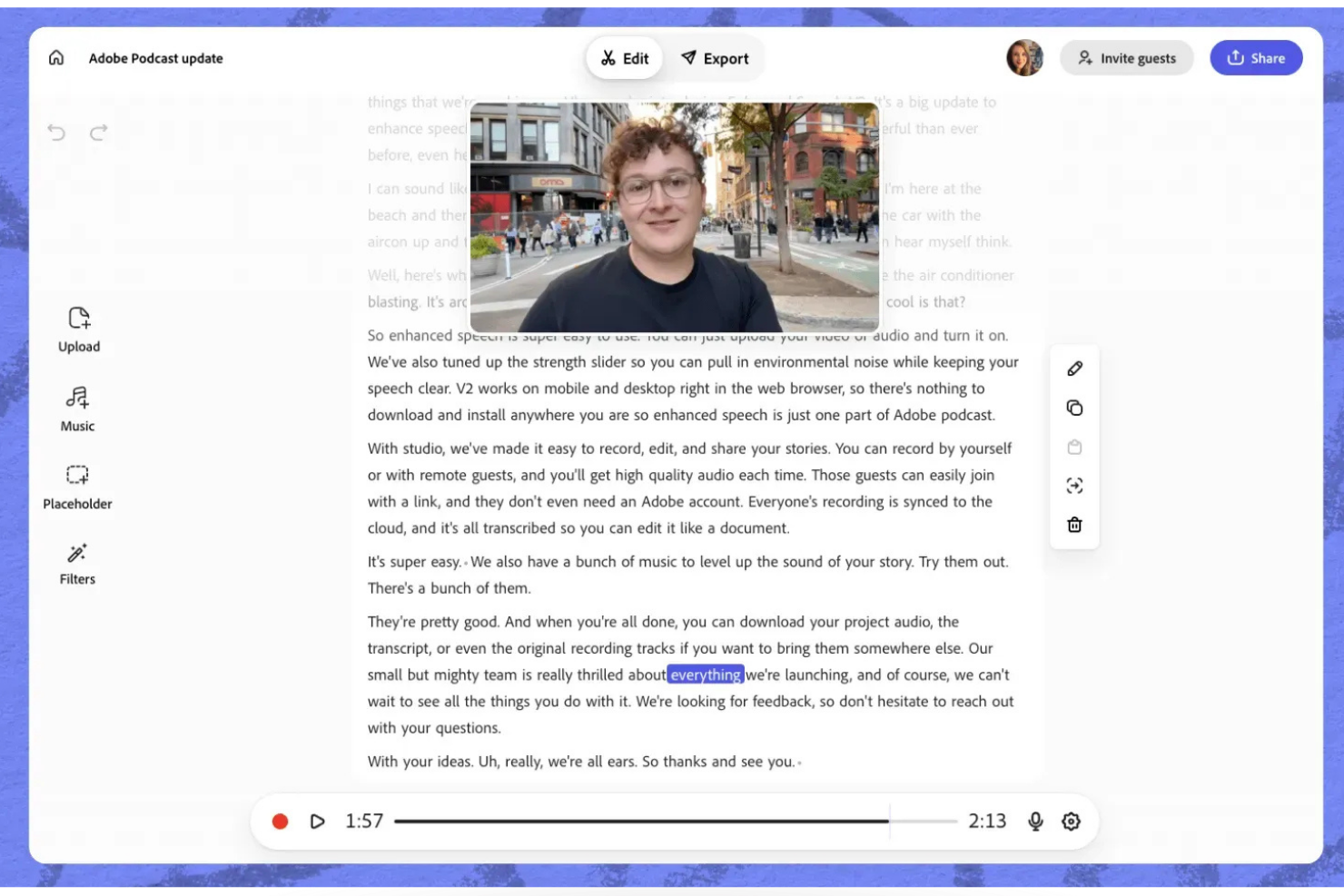This screenshot has height=896, width=1344.
Task: Click the redo arrow
Action: 99,133
